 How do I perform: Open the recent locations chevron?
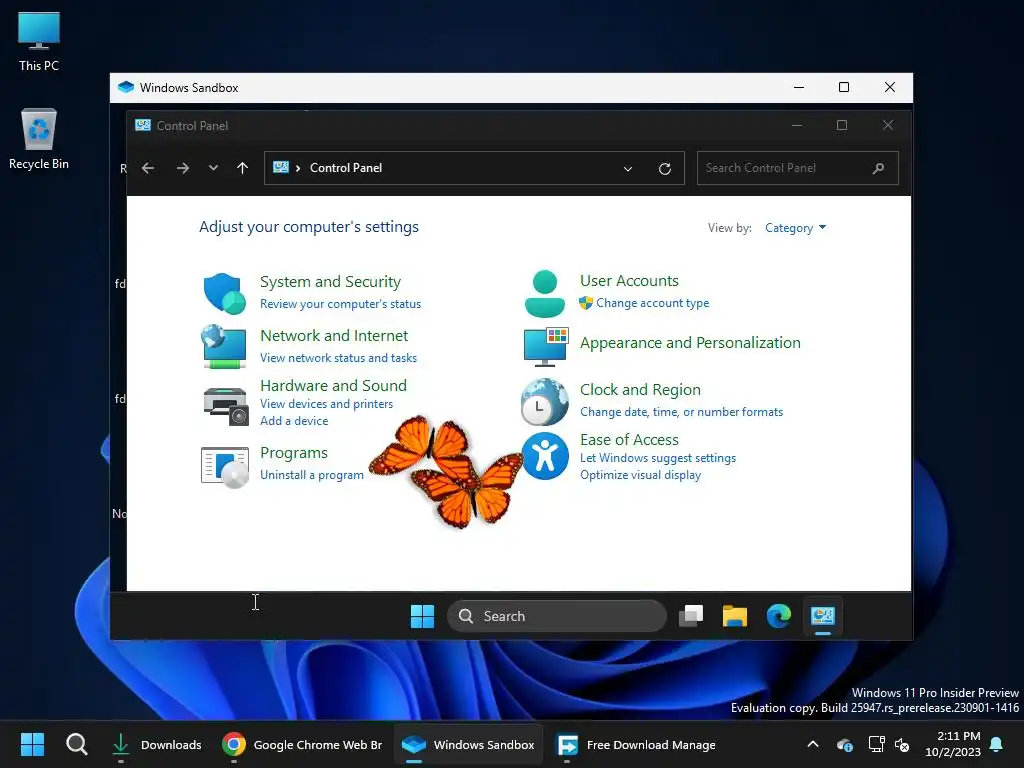tap(213, 168)
